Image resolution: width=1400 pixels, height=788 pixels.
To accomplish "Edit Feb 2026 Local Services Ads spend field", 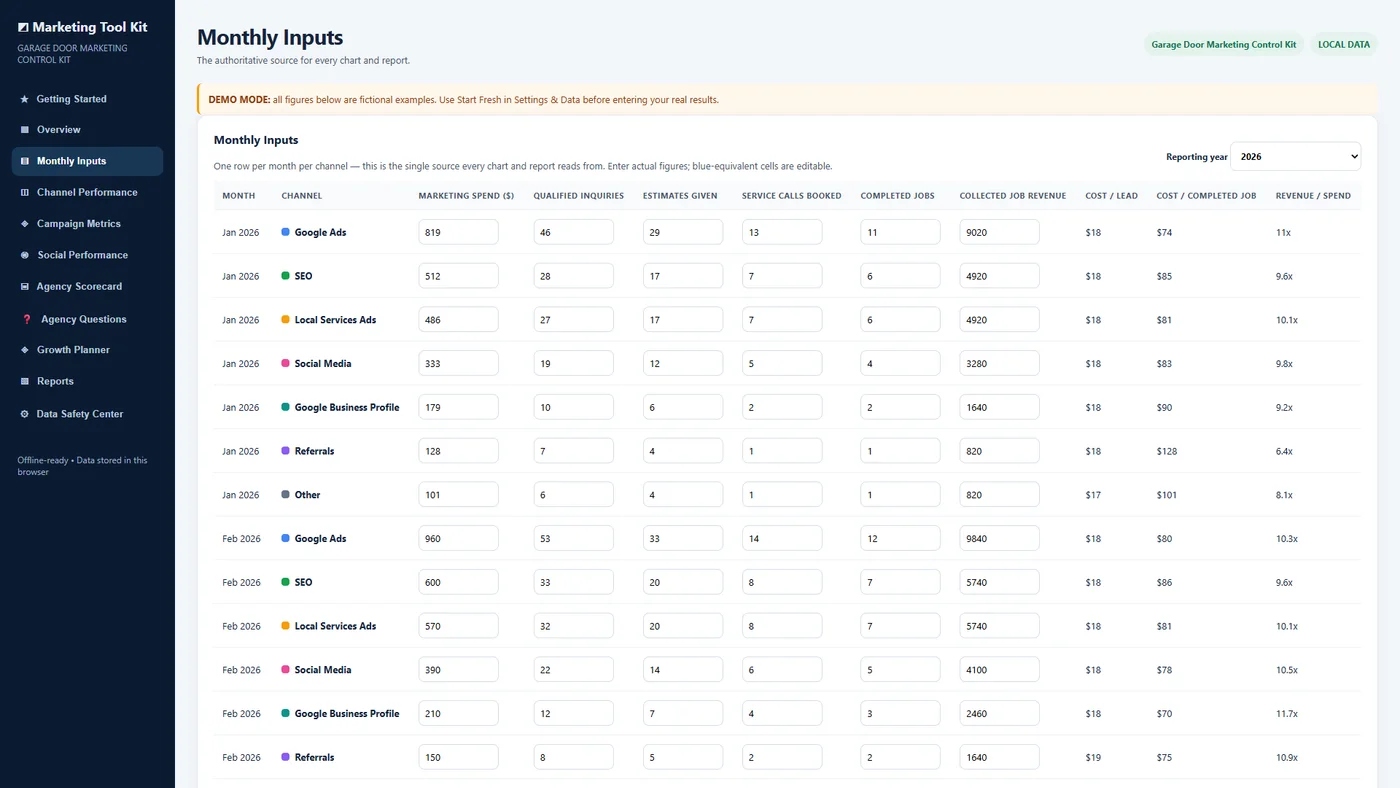I will pyautogui.click(x=458, y=626).
